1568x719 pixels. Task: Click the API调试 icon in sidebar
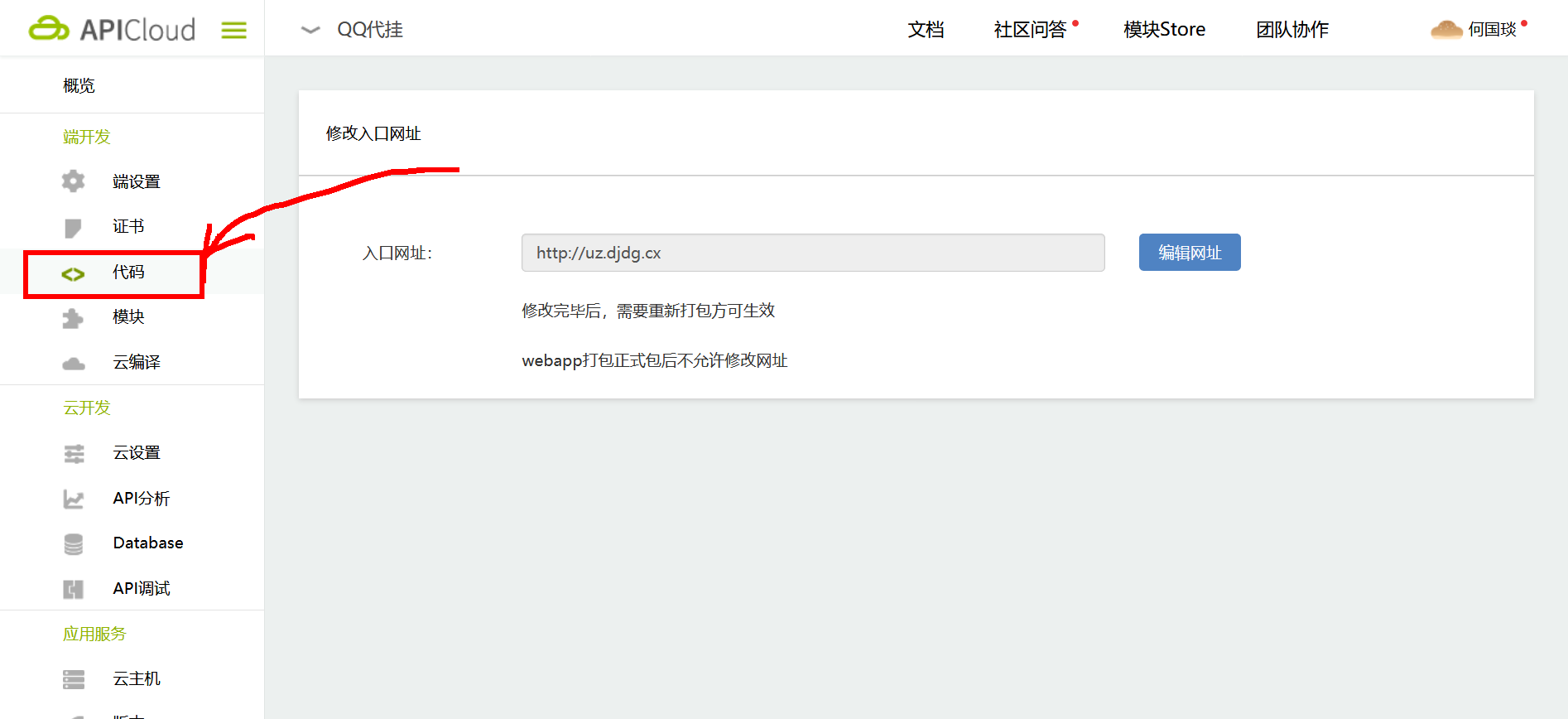(x=74, y=589)
